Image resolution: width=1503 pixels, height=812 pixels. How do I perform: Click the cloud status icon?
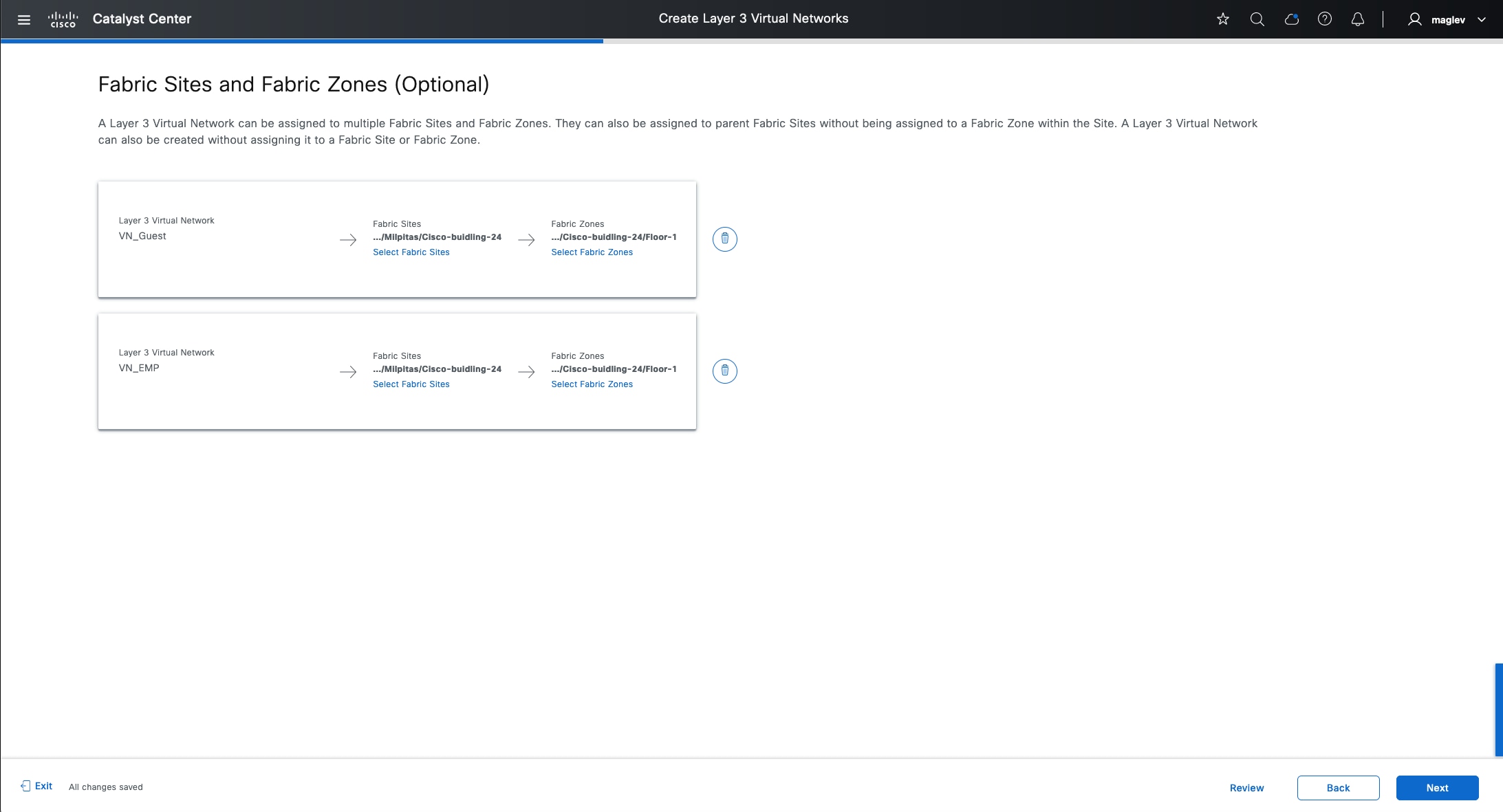1291,19
